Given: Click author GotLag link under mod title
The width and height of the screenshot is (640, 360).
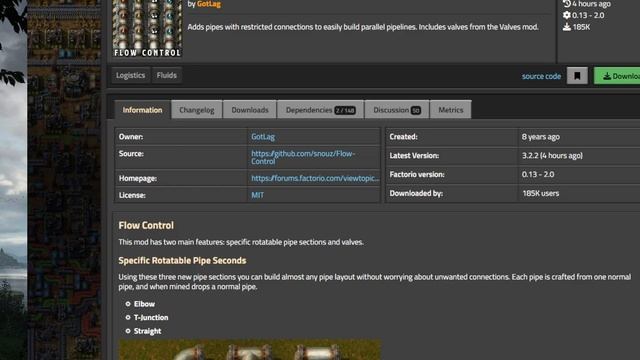Looking at the screenshot, I should (209, 4).
